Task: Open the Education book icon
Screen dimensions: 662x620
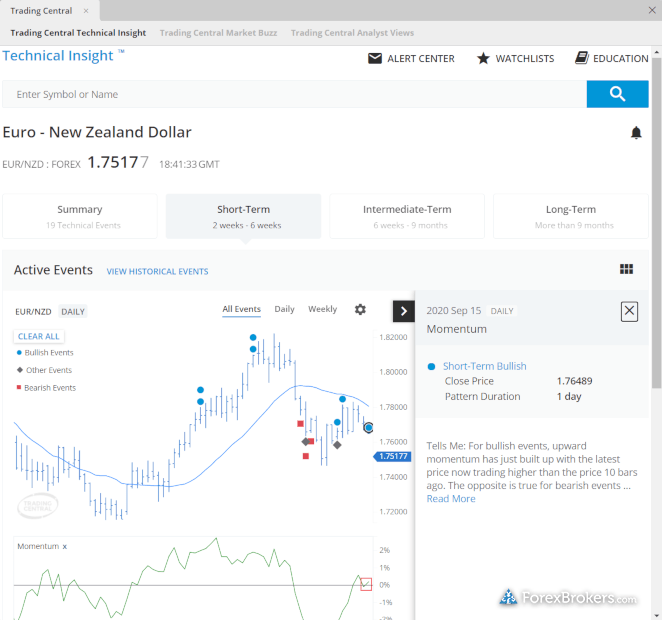Action: 582,58
